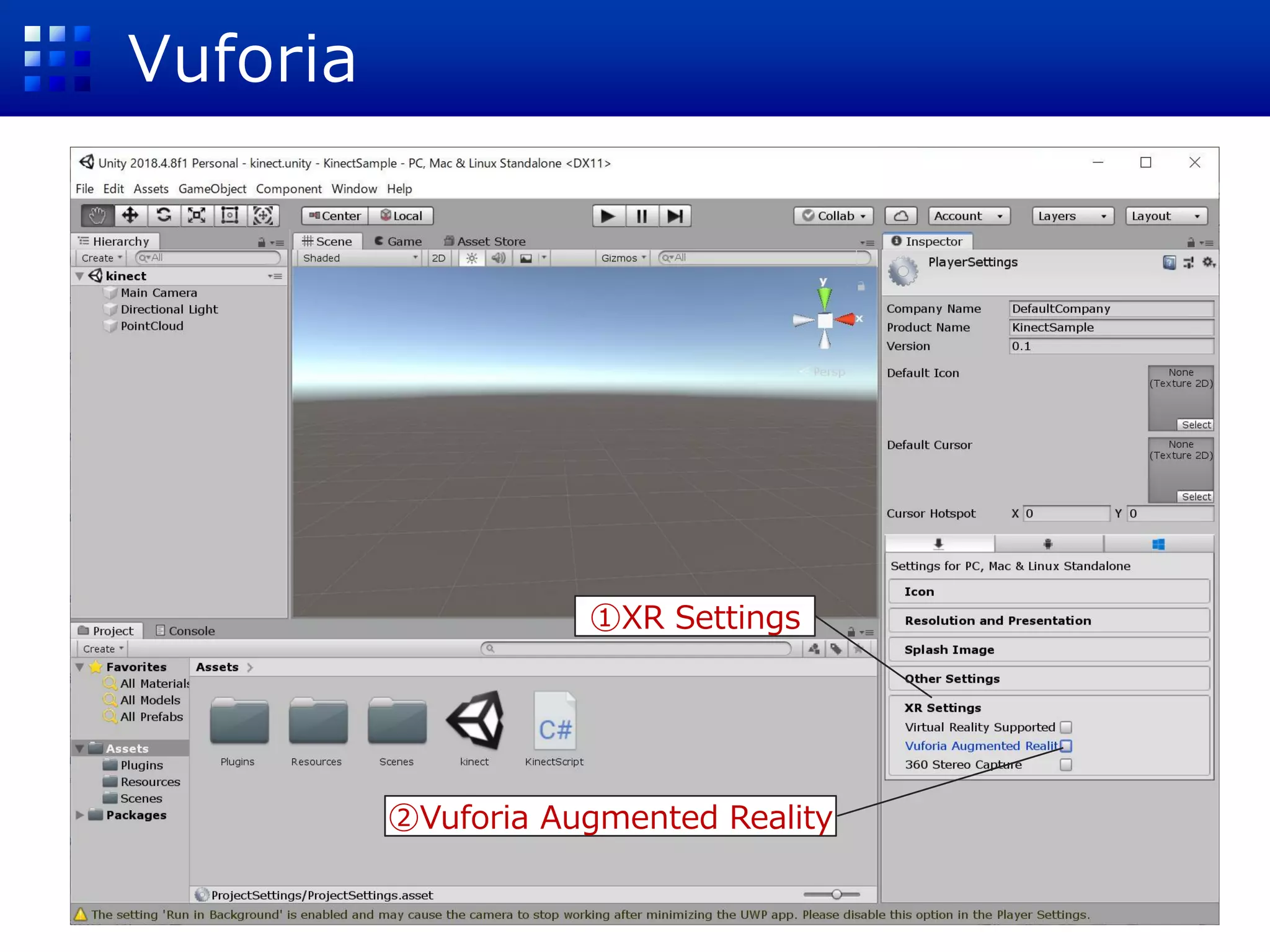
Task: Click the Project search field
Action: click(x=636, y=649)
